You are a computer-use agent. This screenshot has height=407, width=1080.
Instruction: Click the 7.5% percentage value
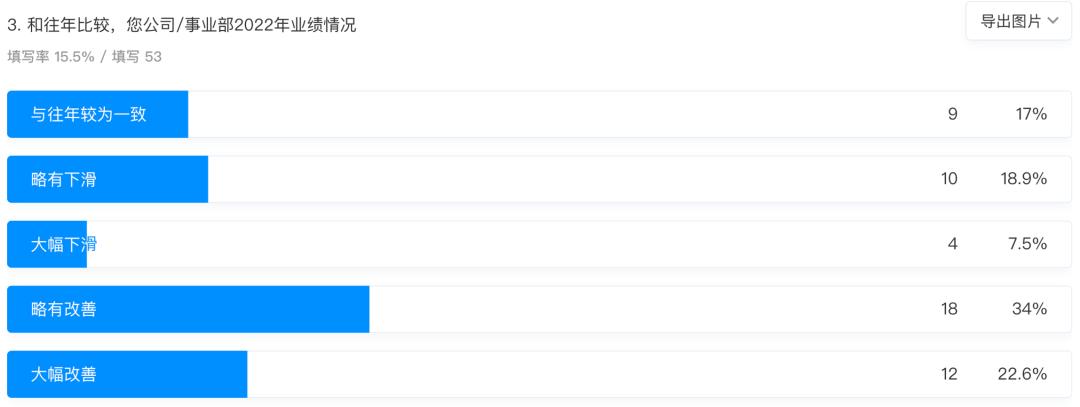pyautogui.click(x=1029, y=244)
